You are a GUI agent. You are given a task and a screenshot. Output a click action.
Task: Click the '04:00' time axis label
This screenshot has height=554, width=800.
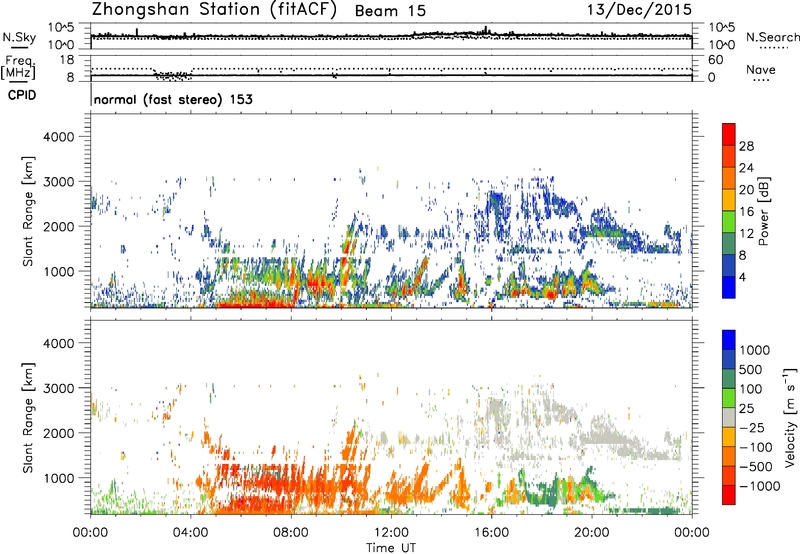[191, 533]
